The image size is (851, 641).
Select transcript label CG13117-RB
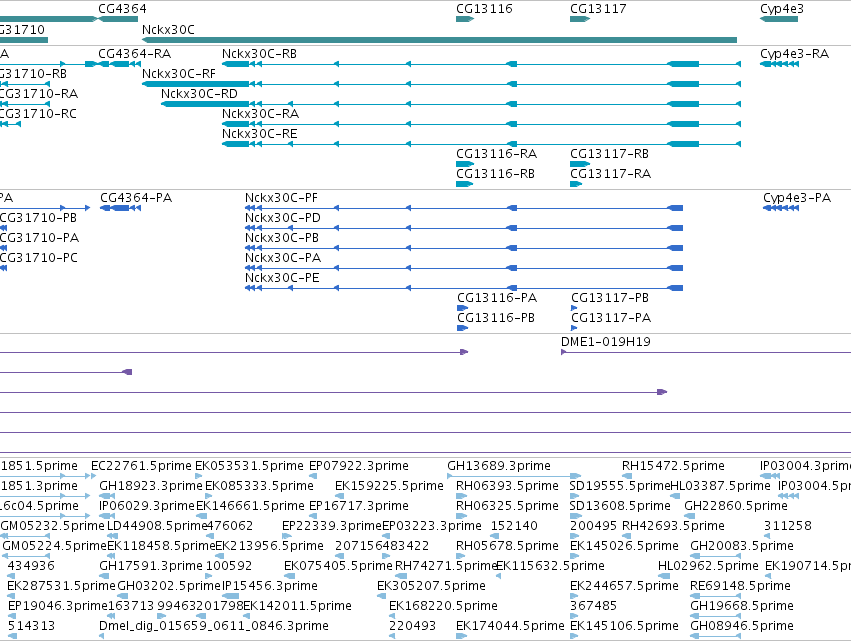pos(609,154)
